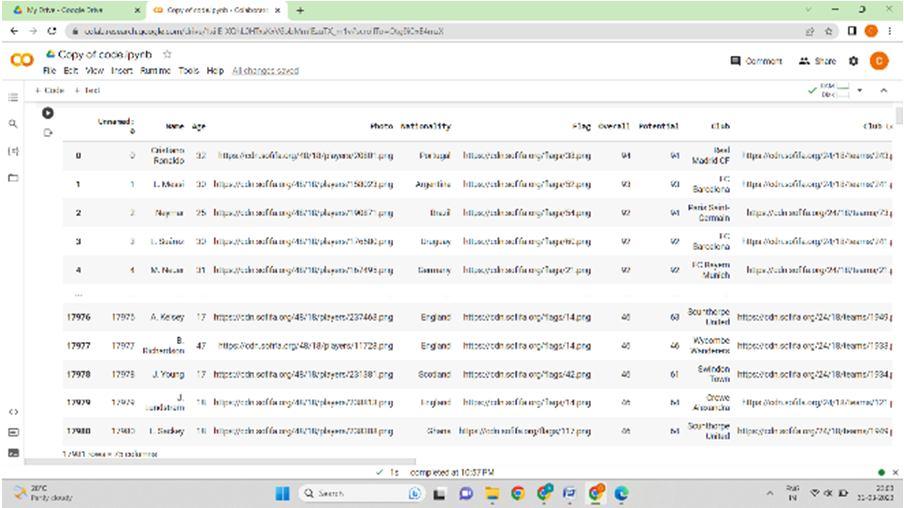904x508 pixels.
Task: Click the Portugal nationality cell
Action: pyautogui.click(x=435, y=156)
